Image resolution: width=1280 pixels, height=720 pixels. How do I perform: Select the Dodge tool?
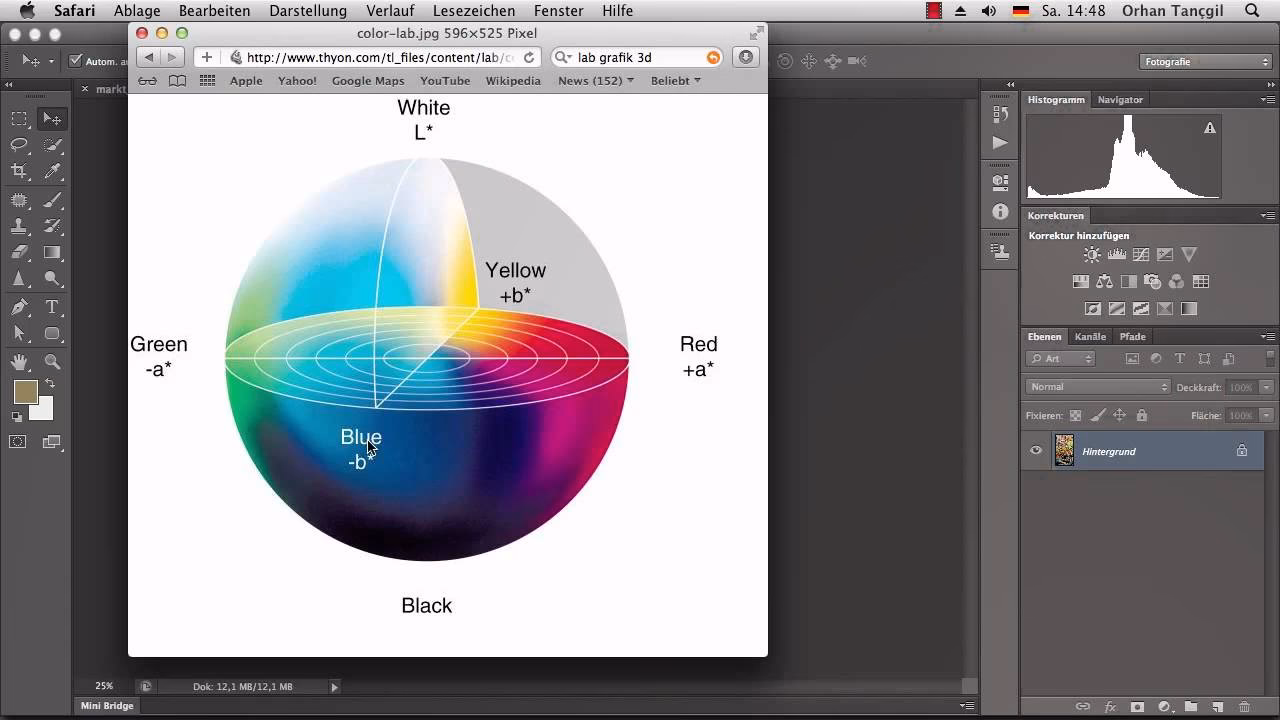coord(52,279)
